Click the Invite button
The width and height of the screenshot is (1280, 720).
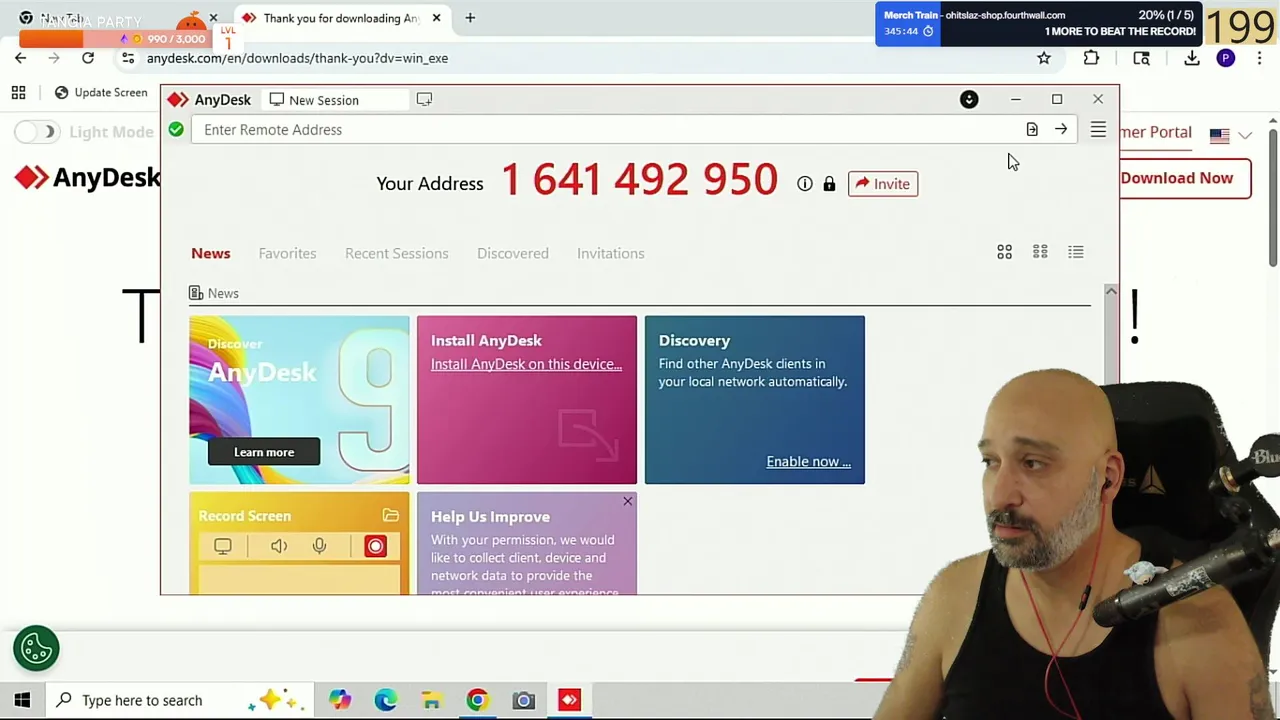click(883, 184)
